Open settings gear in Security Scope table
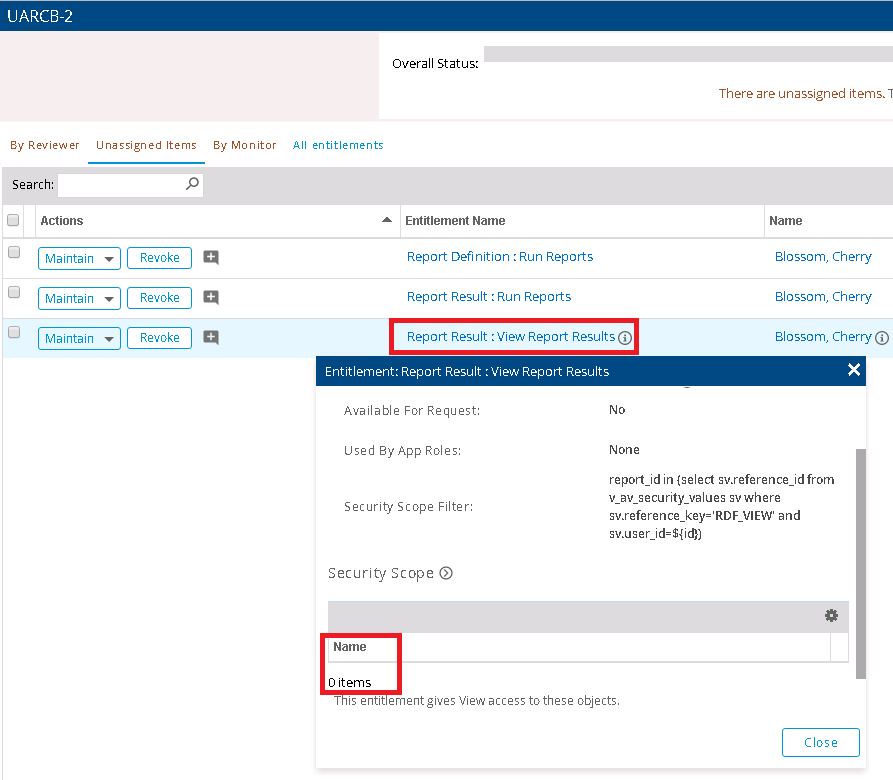Viewport: 893px width, 780px height. click(x=831, y=616)
